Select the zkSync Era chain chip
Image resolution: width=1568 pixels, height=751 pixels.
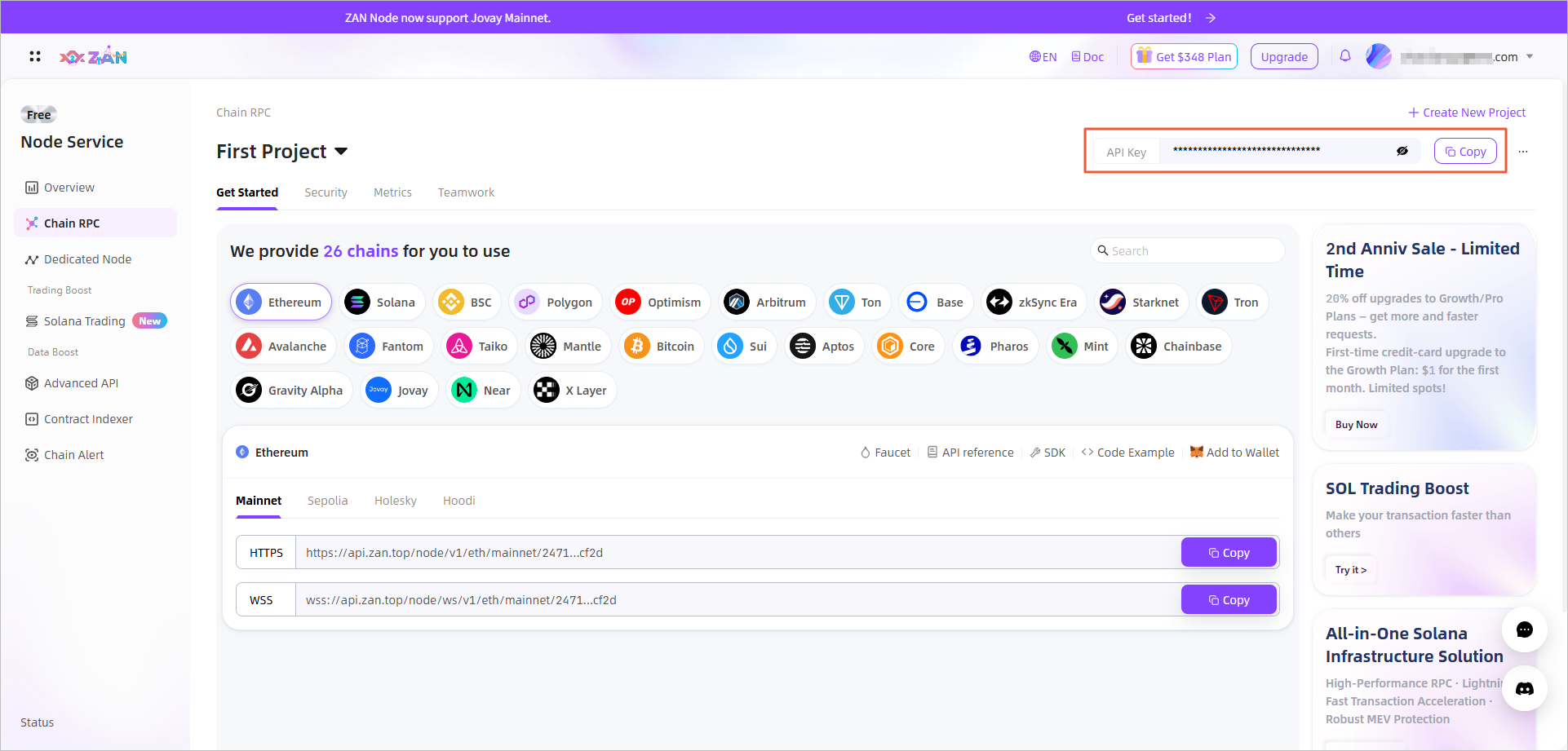point(1034,303)
